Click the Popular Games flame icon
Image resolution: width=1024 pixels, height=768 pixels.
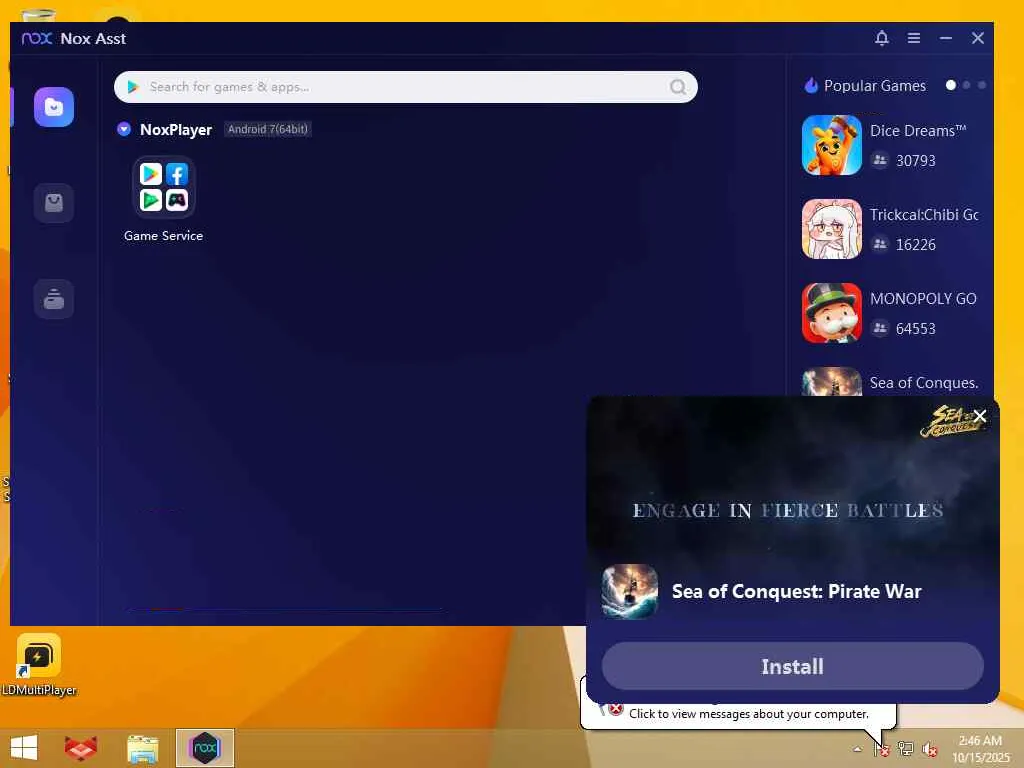[811, 86]
